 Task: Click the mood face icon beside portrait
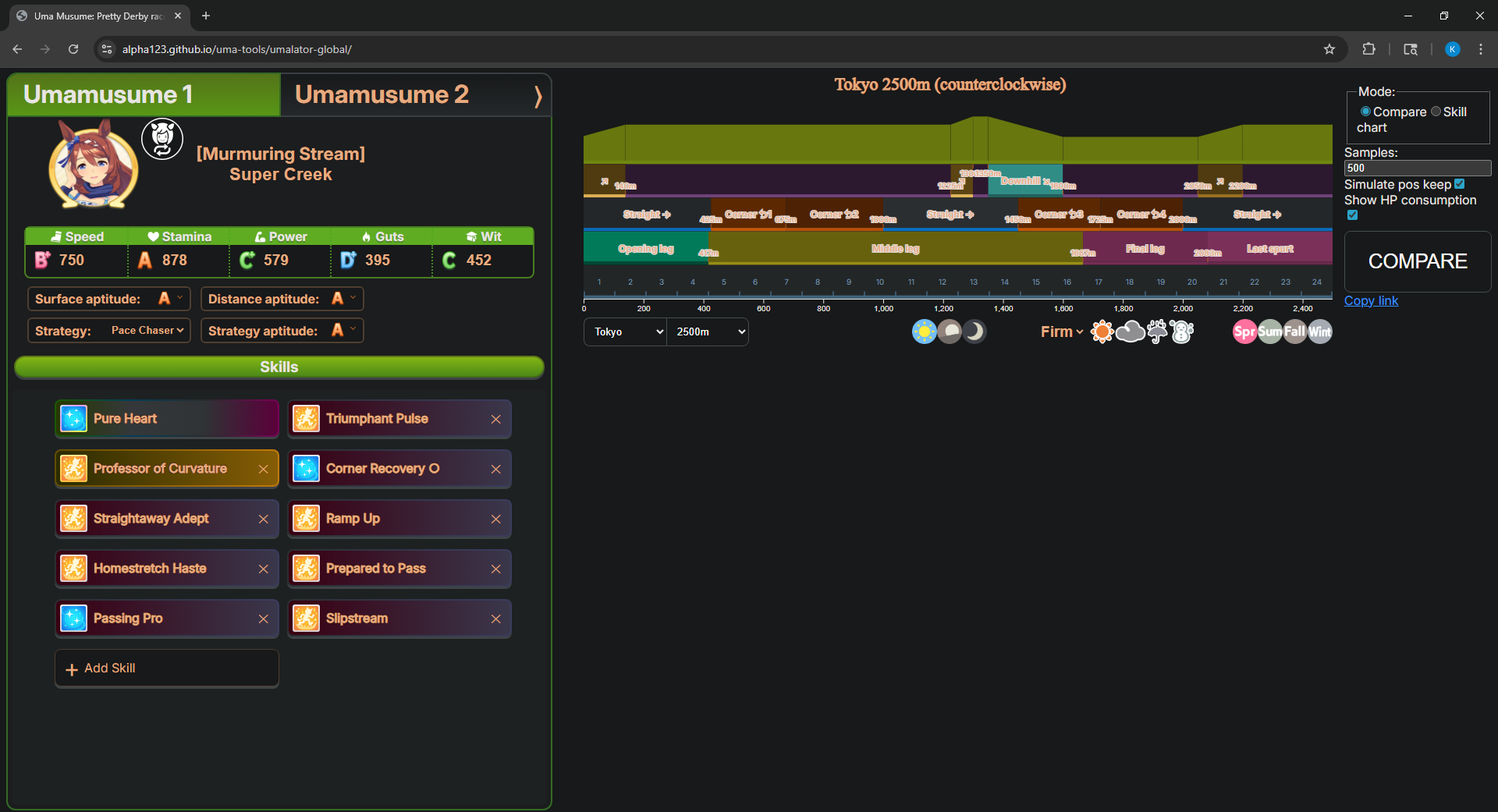point(162,139)
